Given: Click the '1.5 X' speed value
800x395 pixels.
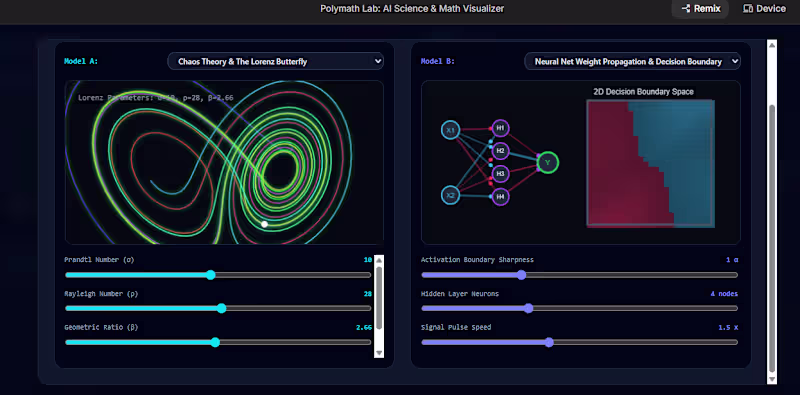Looking at the screenshot, I should coord(728,328).
